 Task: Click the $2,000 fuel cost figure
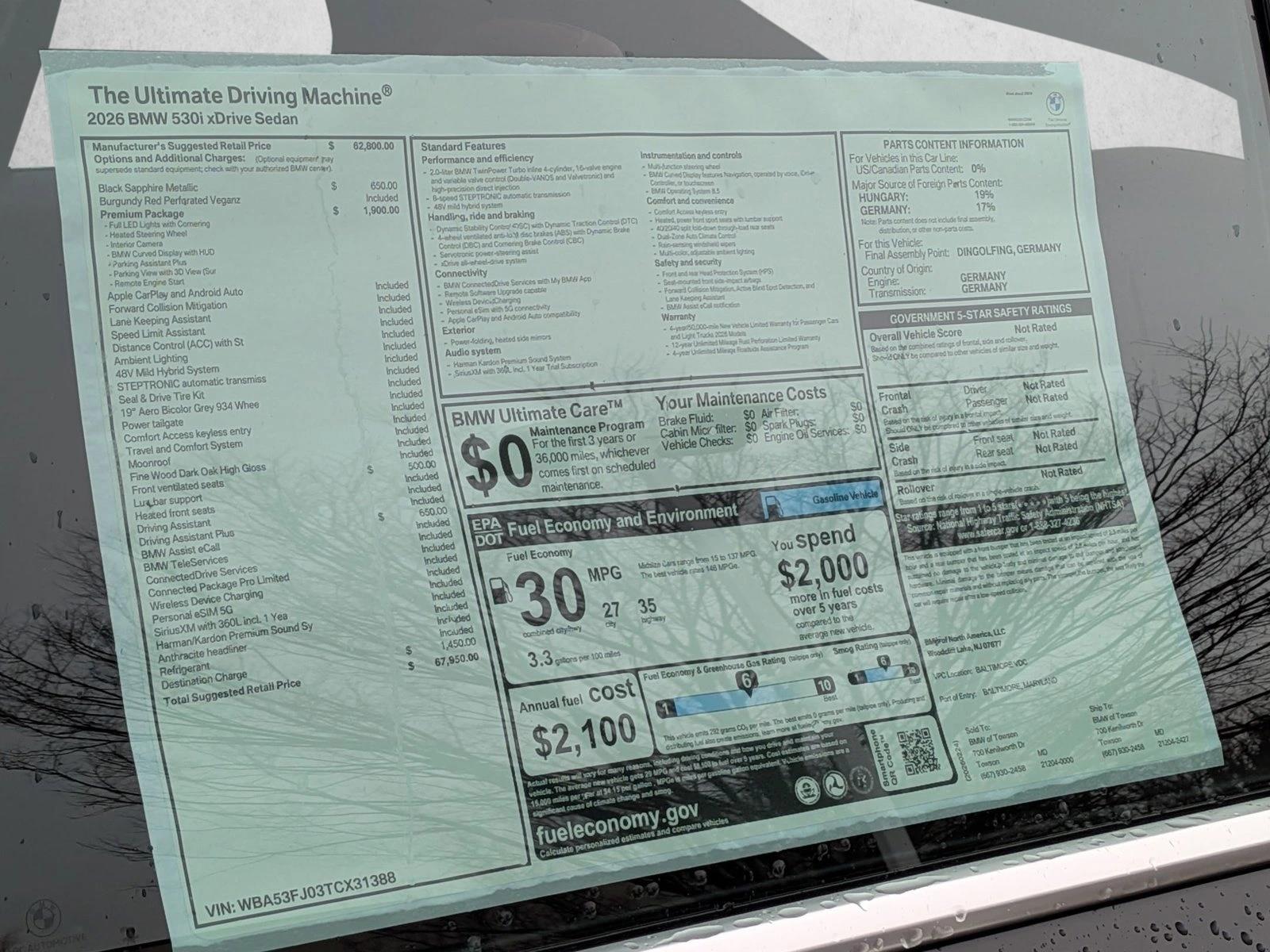coord(823,568)
